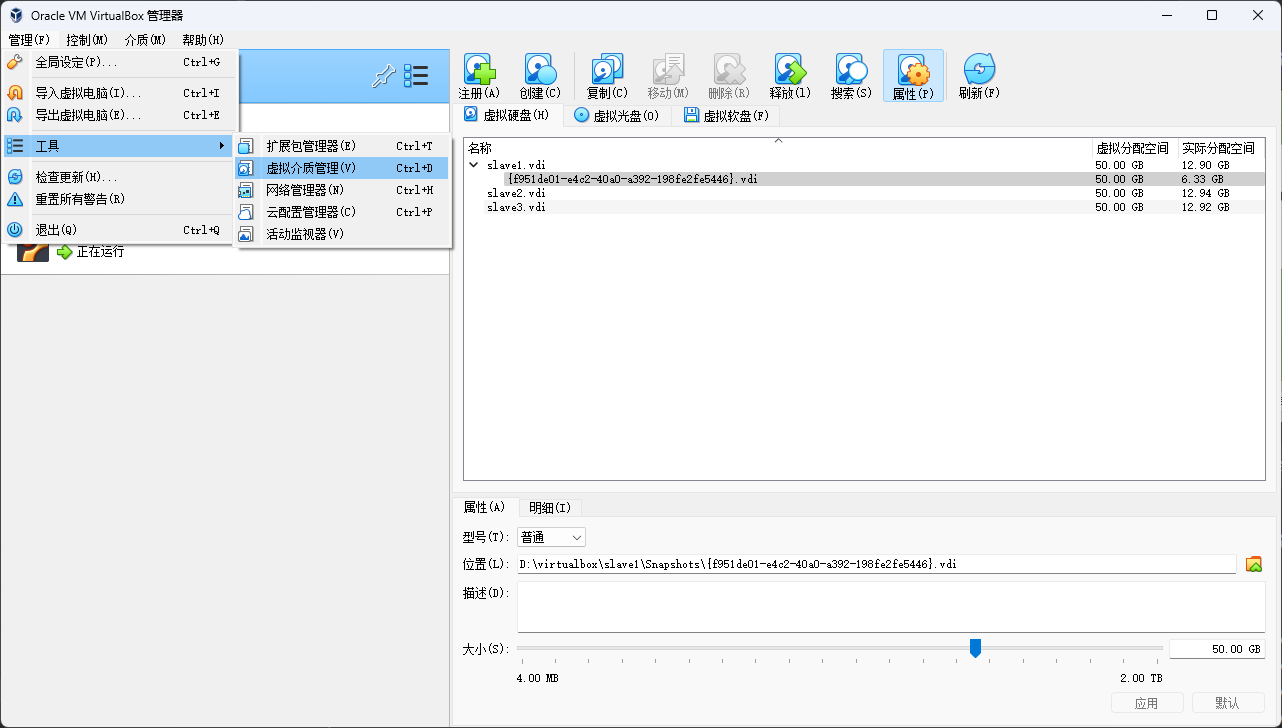Image resolution: width=1282 pixels, height=728 pixels.
Task: Open the 介质(M) menu
Action: 145,40
